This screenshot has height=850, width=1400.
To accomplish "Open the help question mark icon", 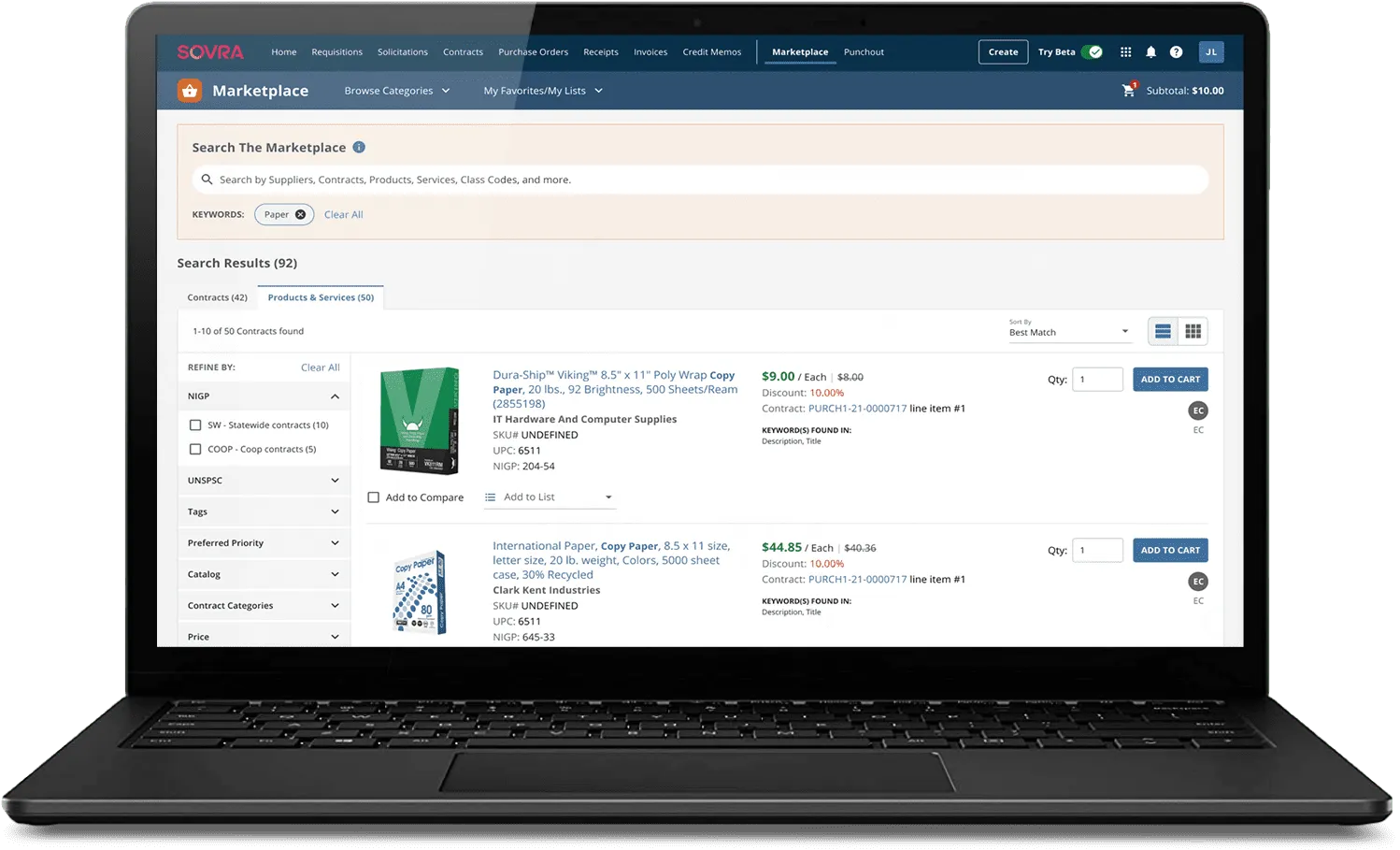I will point(1176,52).
